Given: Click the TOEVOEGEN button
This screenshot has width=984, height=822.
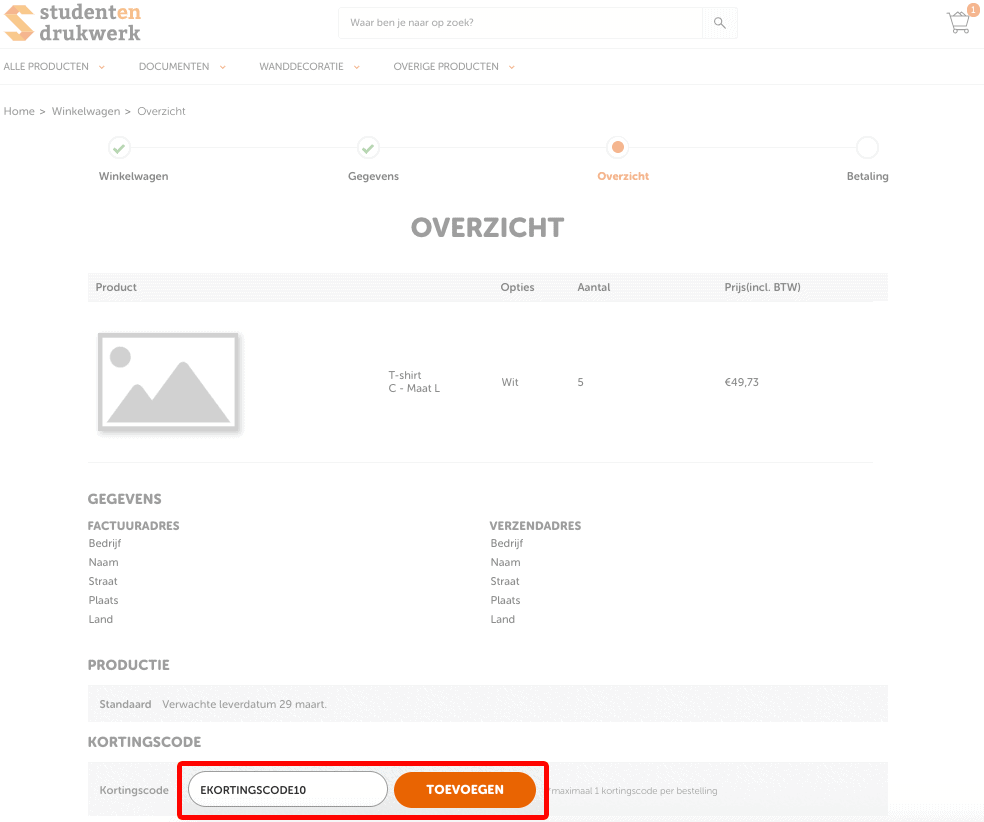Looking at the screenshot, I should [465, 789].
